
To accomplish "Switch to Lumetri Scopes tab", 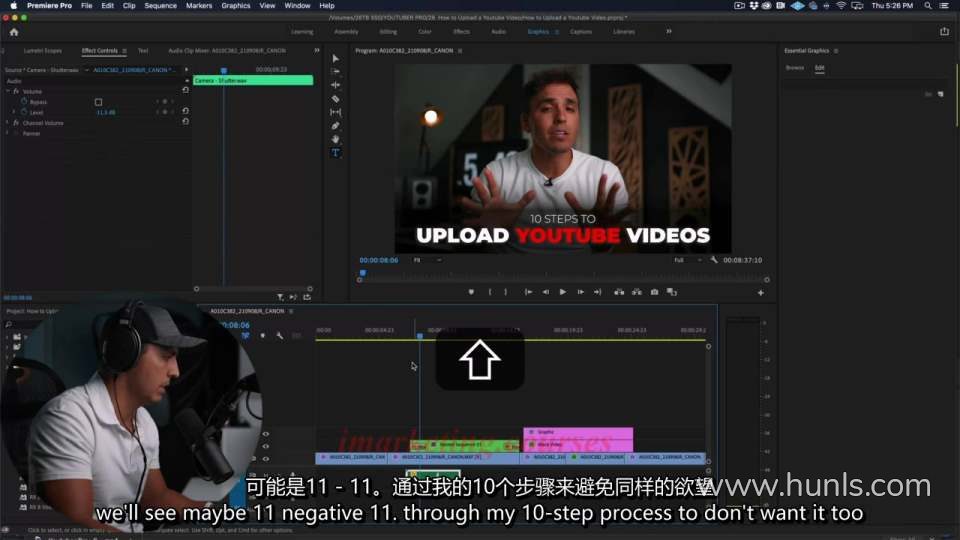I will (x=43, y=51).
